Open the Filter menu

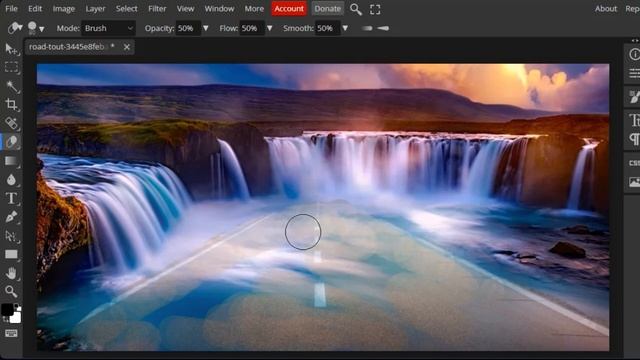(157, 9)
